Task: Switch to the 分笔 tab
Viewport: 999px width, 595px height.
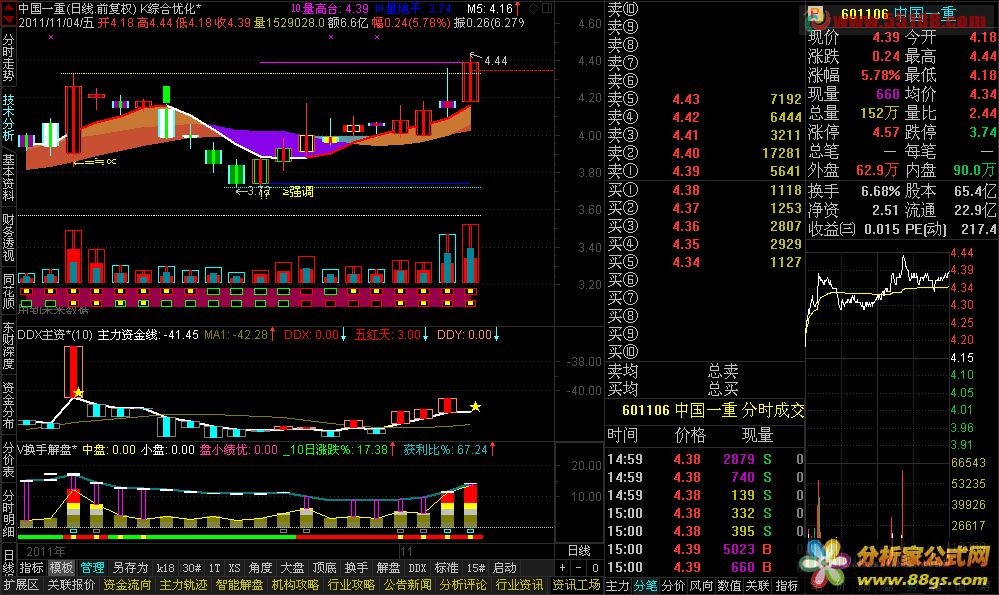Action: tap(645, 585)
